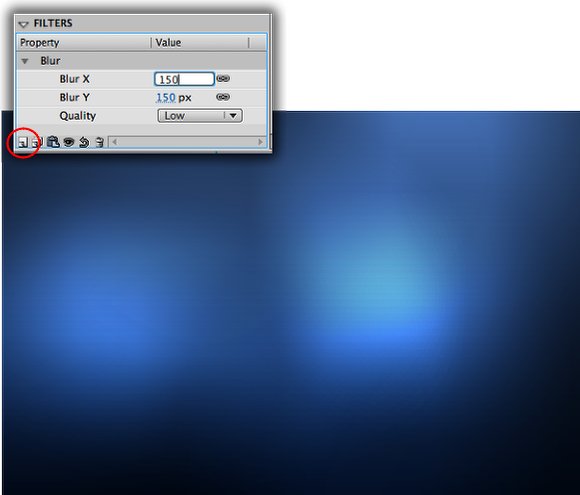Viewport: 580px width, 495px height.
Task: Click the filter list scrollbar left arrow
Action: coord(114,142)
